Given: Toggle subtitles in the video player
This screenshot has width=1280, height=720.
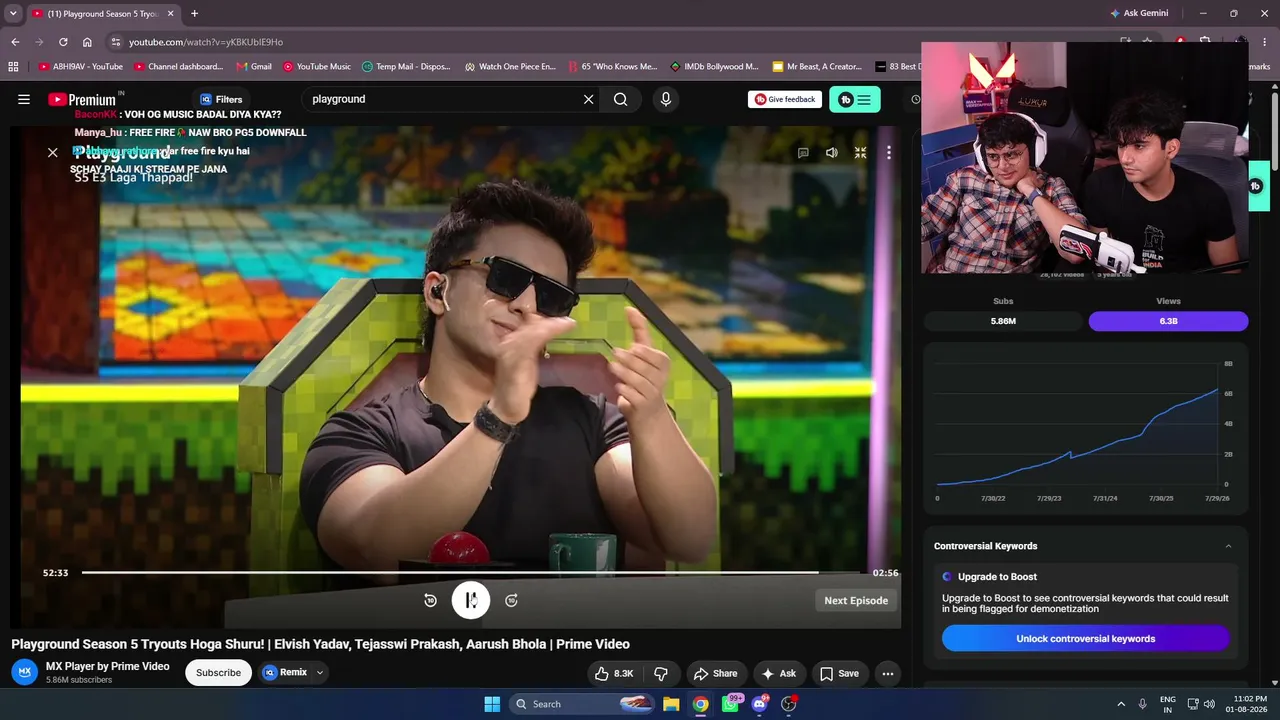Looking at the screenshot, I should (803, 153).
